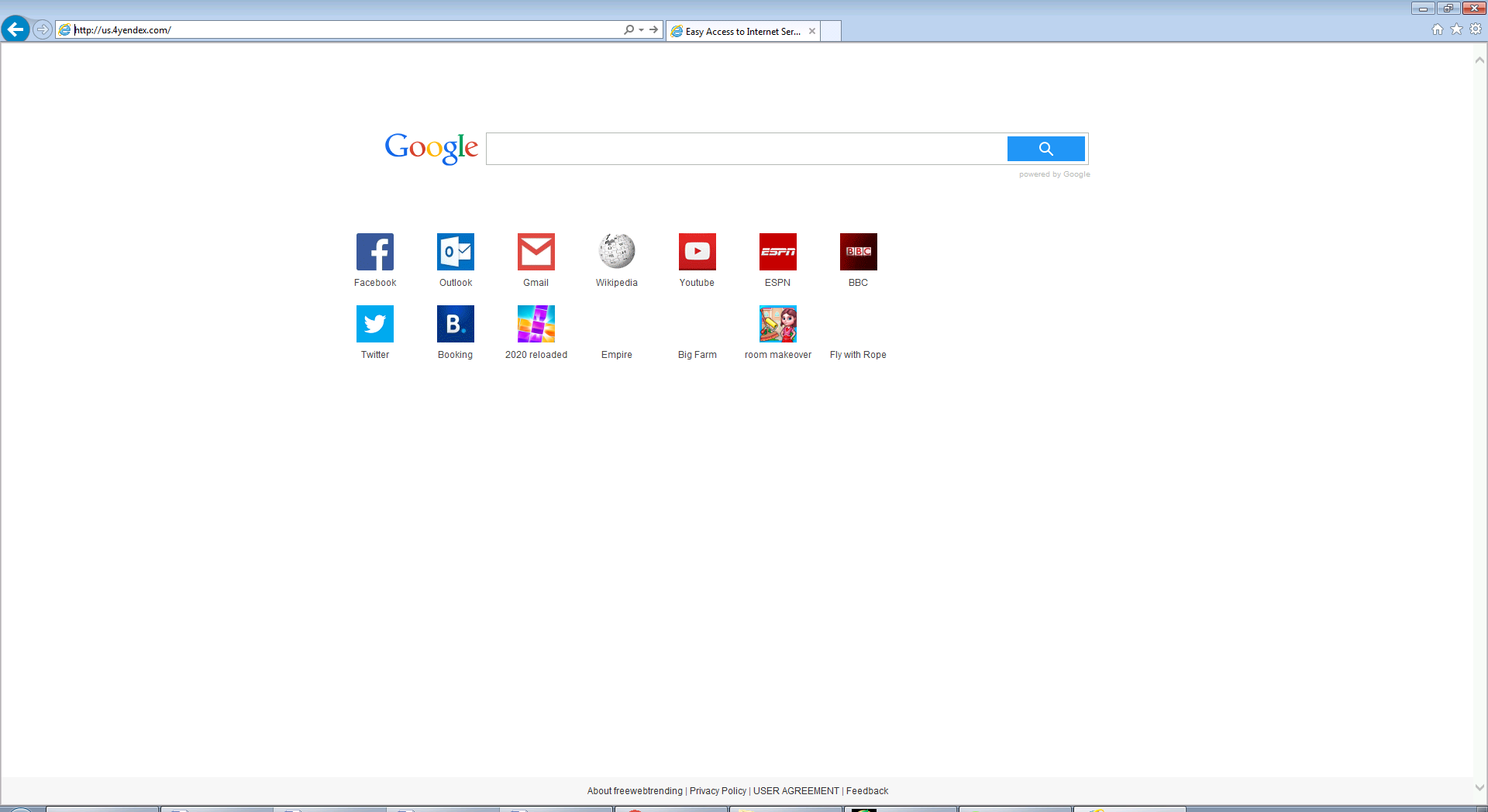Click the browser Home icon
Screen dimensions: 1488x812
1438,29
